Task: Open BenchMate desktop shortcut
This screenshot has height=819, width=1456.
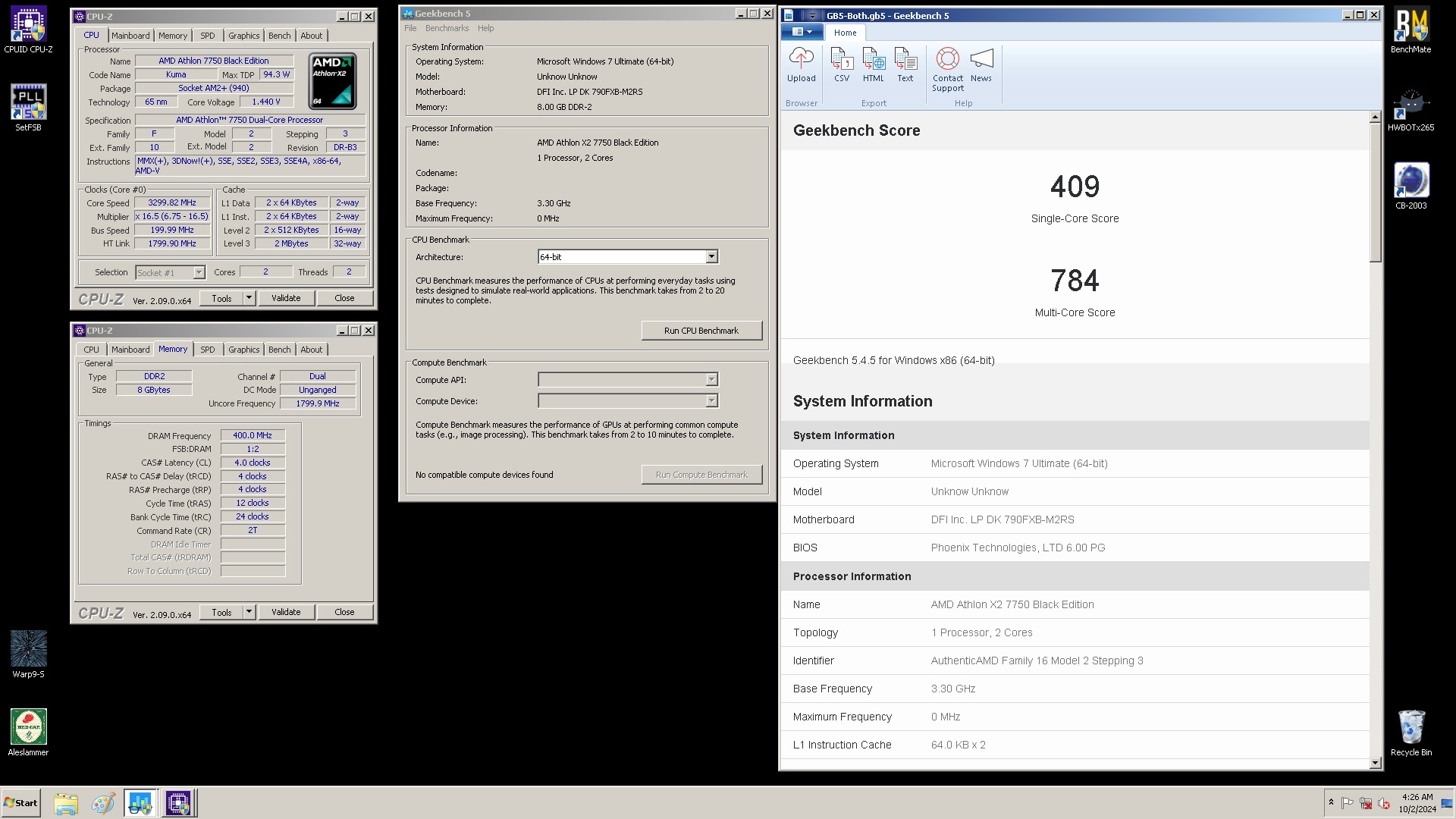Action: coord(1411,30)
